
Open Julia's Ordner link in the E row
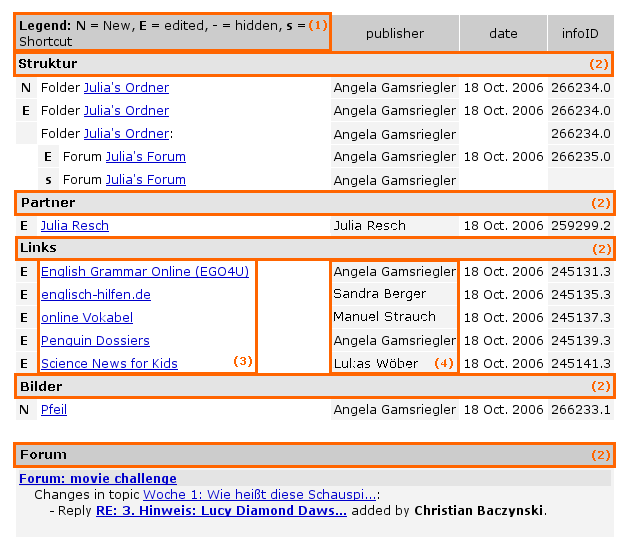[126, 111]
